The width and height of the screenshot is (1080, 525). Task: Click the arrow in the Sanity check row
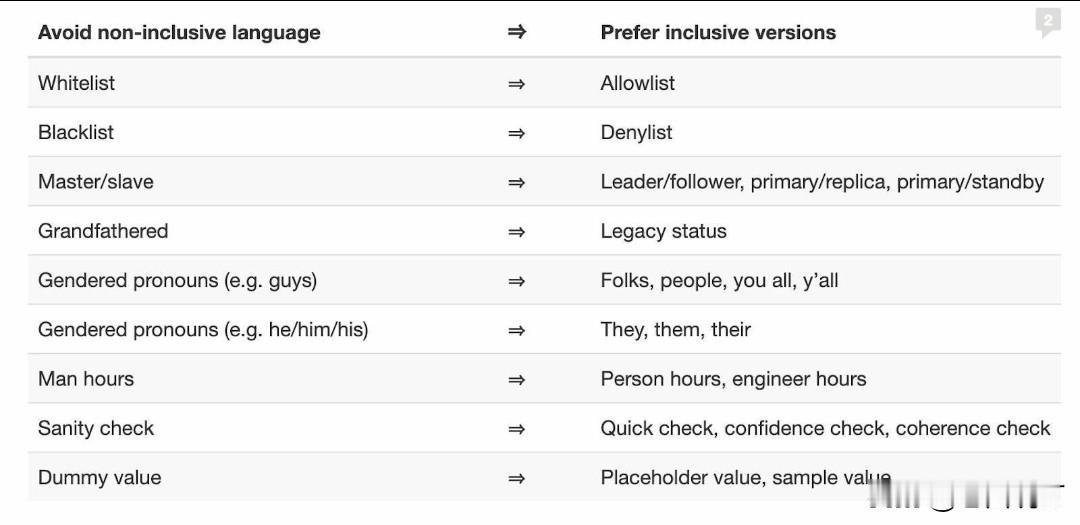click(516, 429)
